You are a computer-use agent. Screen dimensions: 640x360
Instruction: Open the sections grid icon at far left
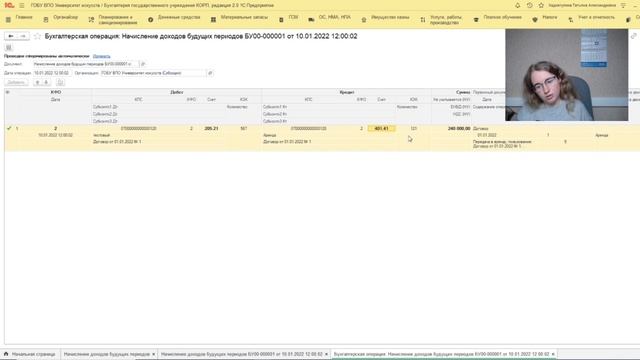(8, 20)
